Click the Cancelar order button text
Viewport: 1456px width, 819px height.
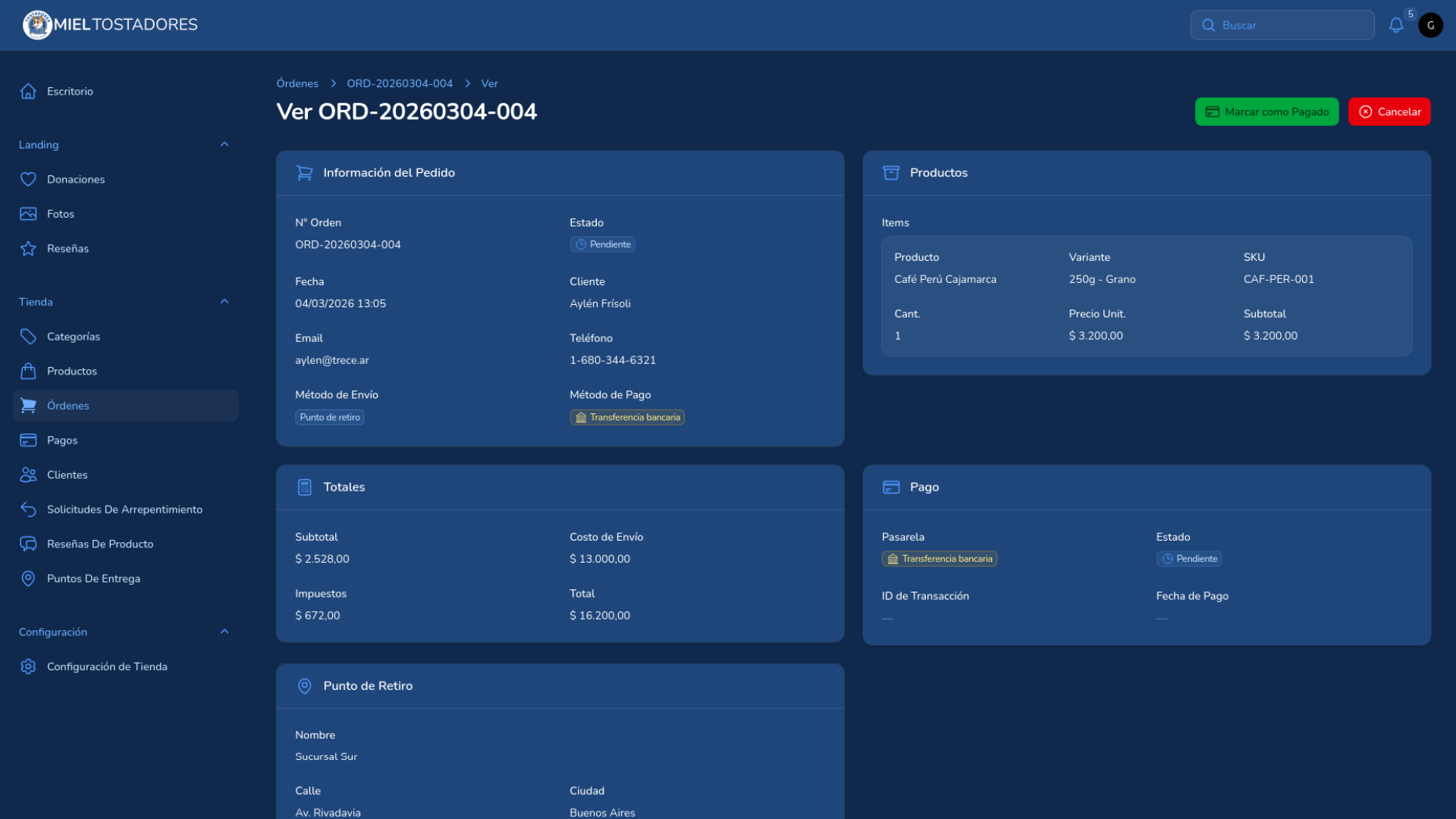click(x=1399, y=111)
